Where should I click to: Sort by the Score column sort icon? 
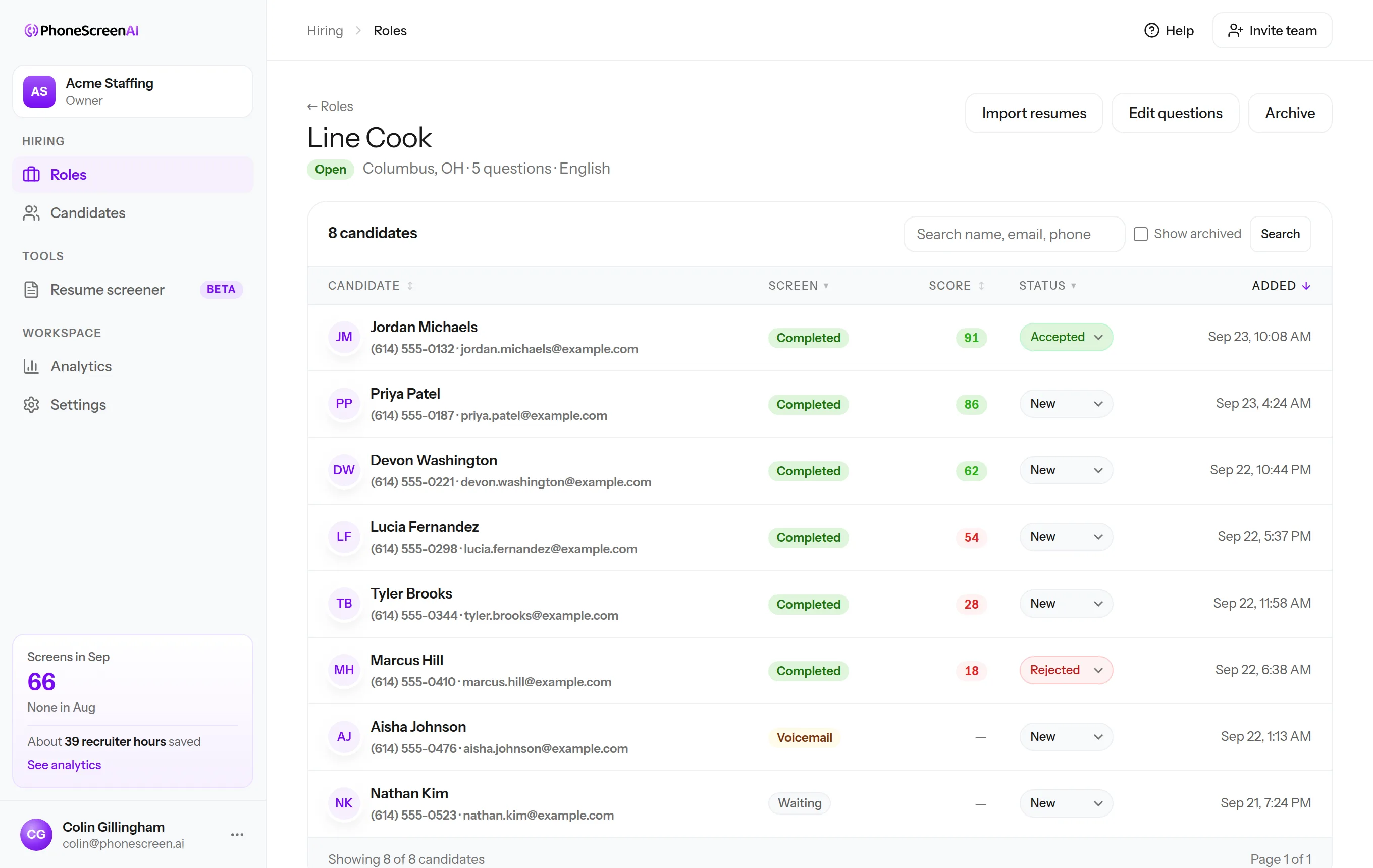981,286
